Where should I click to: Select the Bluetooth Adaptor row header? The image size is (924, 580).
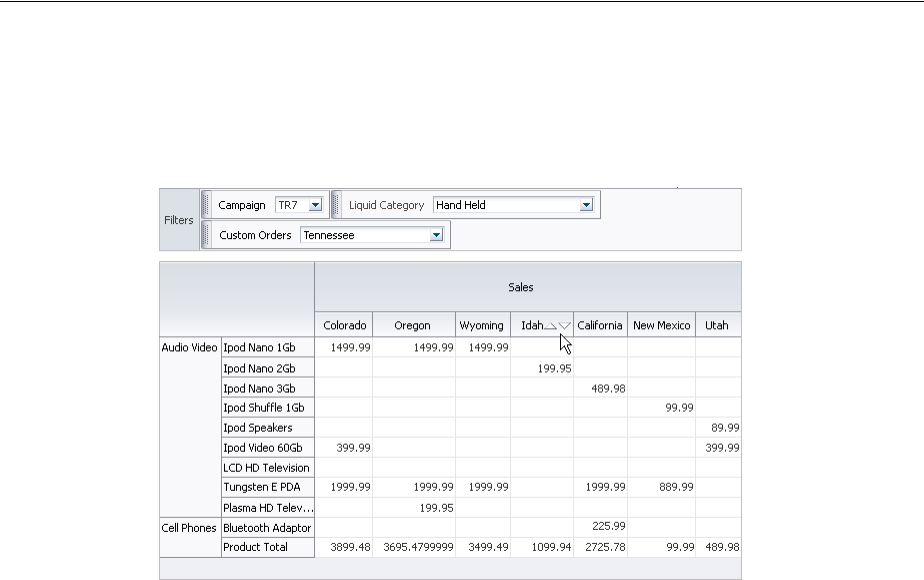point(268,528)
